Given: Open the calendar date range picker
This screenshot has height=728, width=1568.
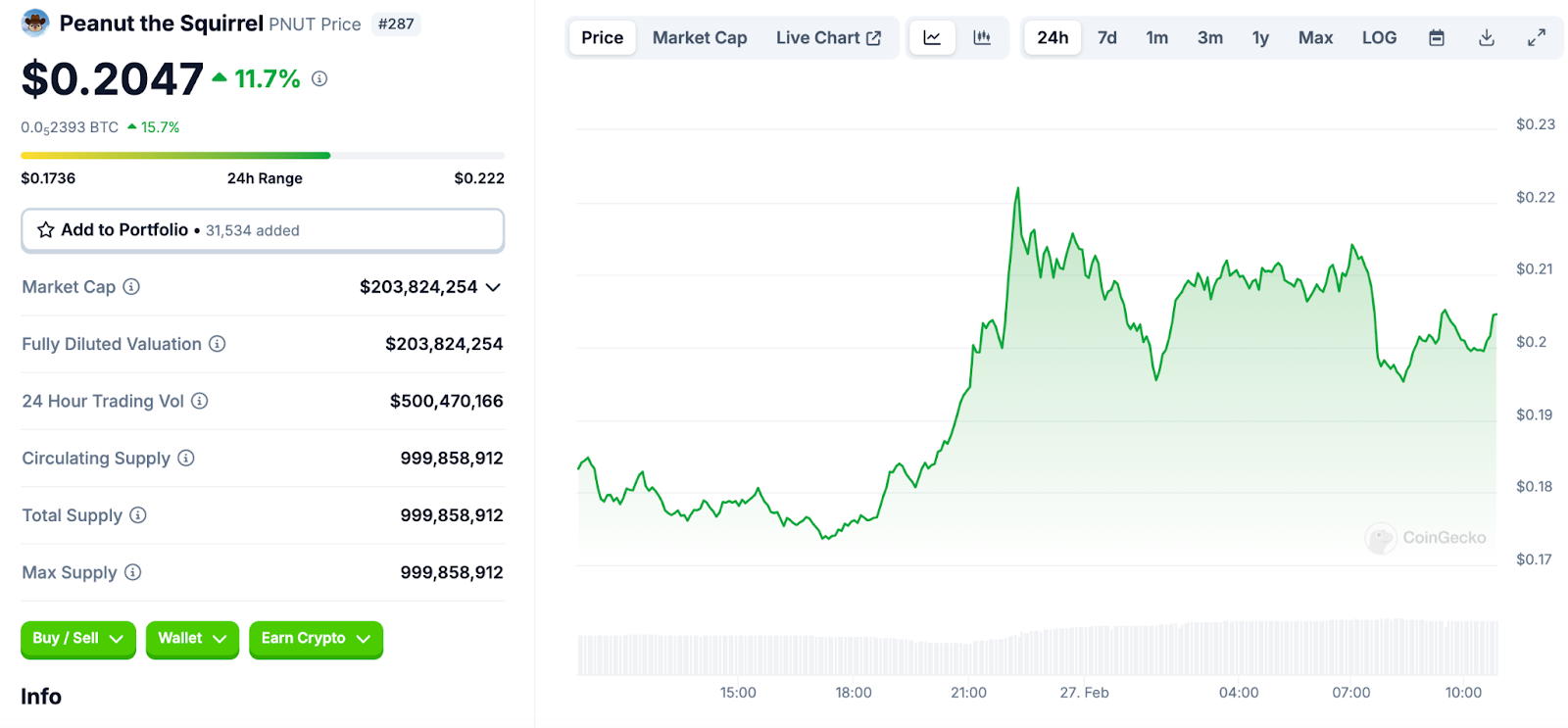Looking at the screenshot, I should click(x=1437, y=38).
